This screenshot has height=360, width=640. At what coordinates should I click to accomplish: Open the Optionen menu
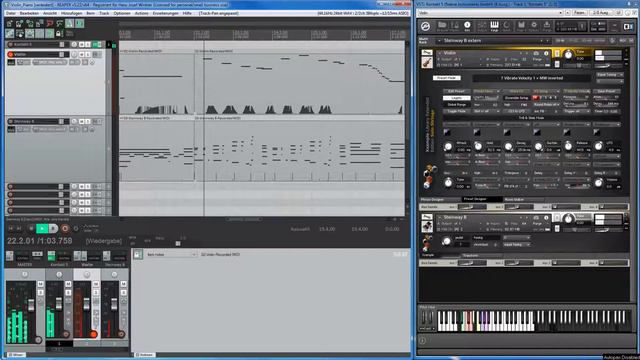click(122, 13)
